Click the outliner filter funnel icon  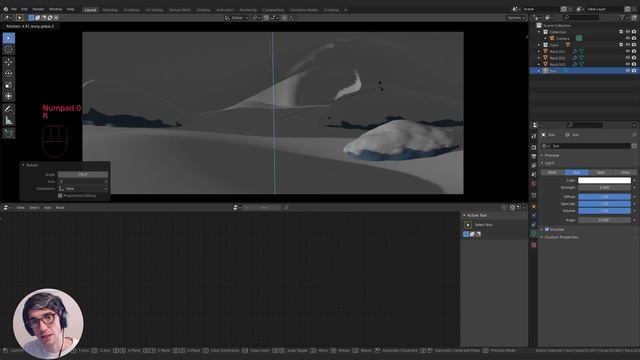(x=622, y=18)
